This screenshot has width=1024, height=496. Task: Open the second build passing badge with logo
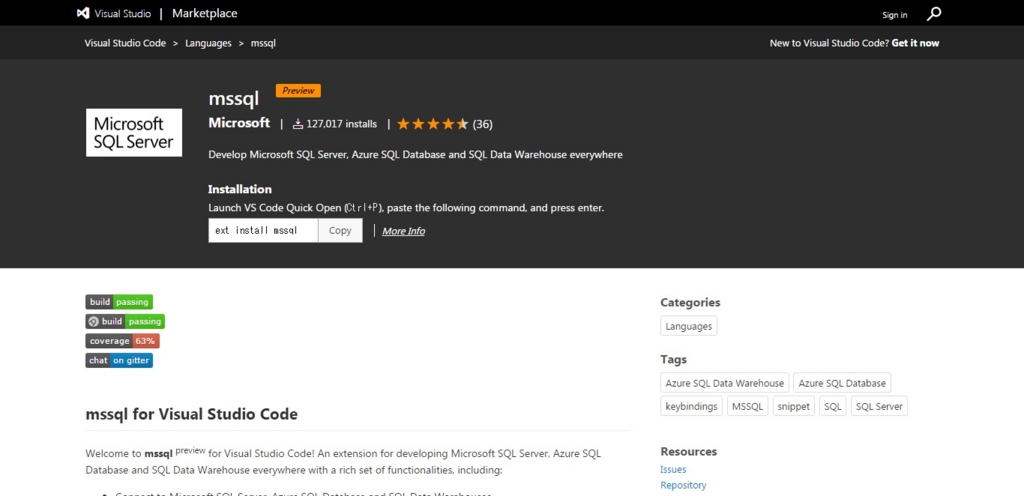coord(125,321)
